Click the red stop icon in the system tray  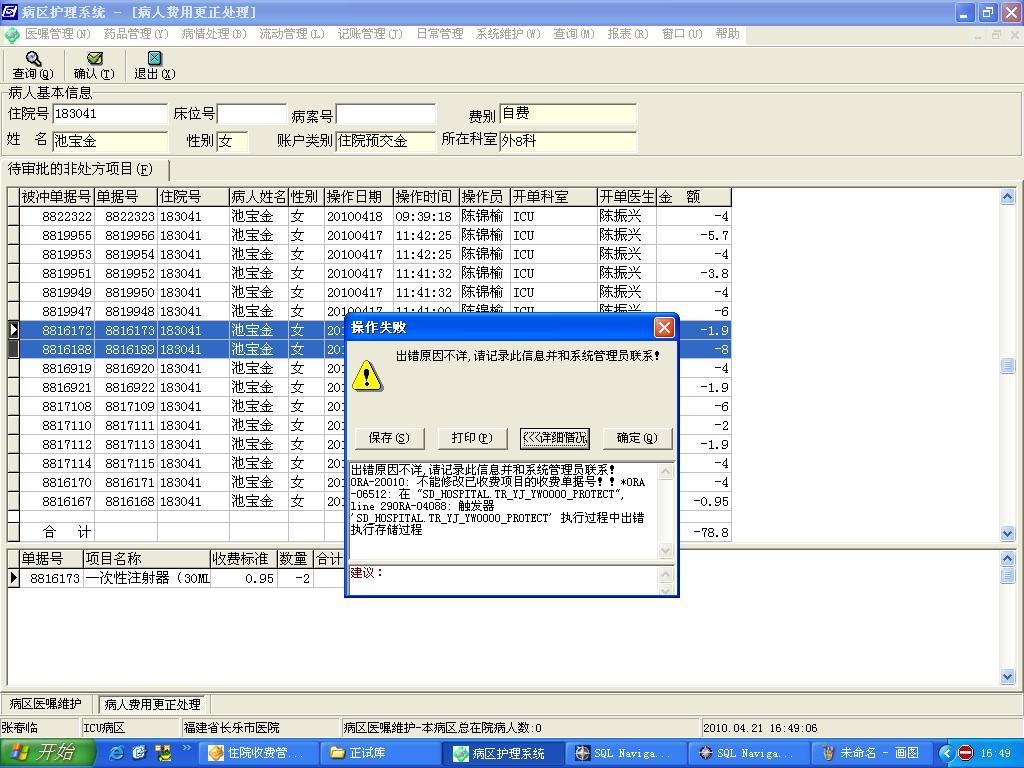(965, 753)
